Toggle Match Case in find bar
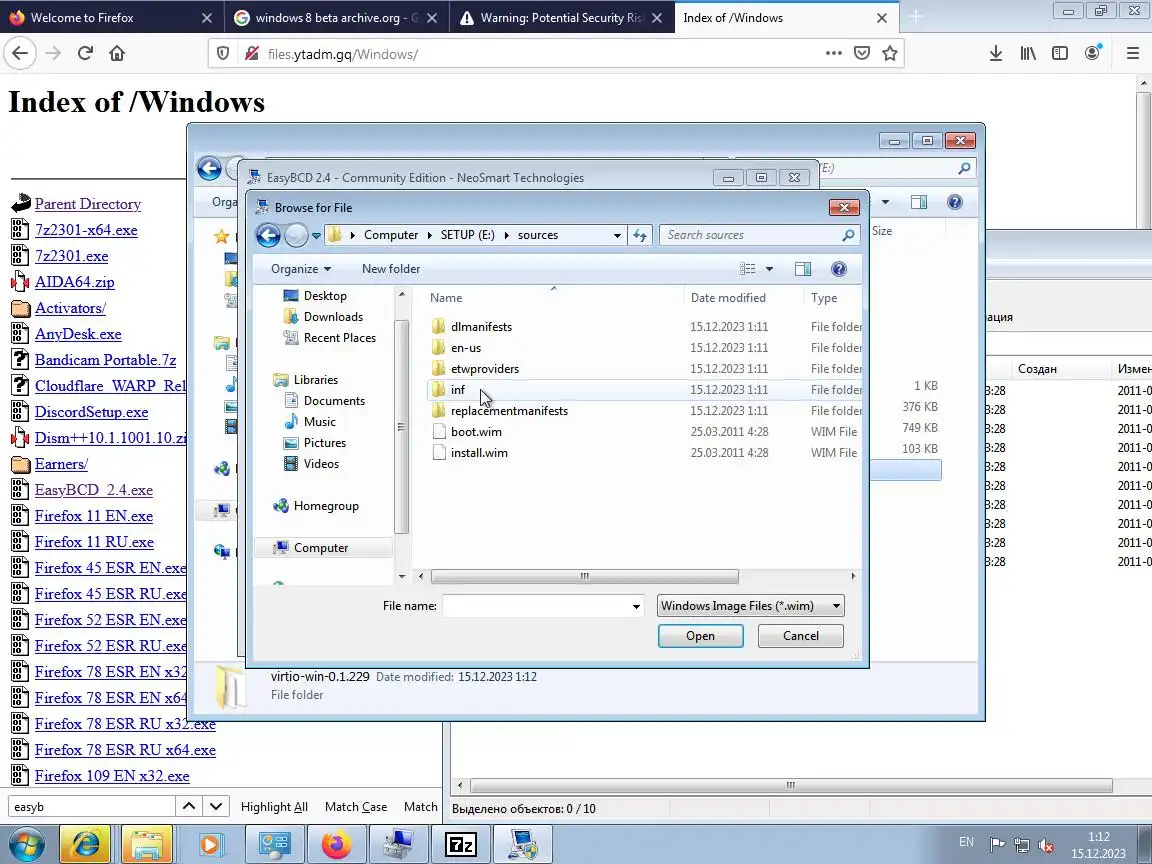This screenshot has width=1152, height=864. click(356, 807)
